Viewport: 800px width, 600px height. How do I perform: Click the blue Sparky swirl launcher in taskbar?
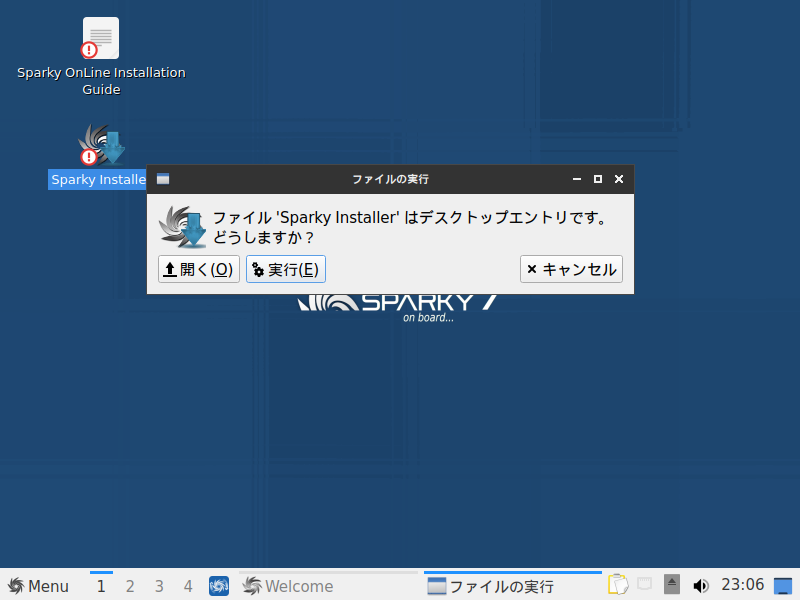click(x=219, y=586)
